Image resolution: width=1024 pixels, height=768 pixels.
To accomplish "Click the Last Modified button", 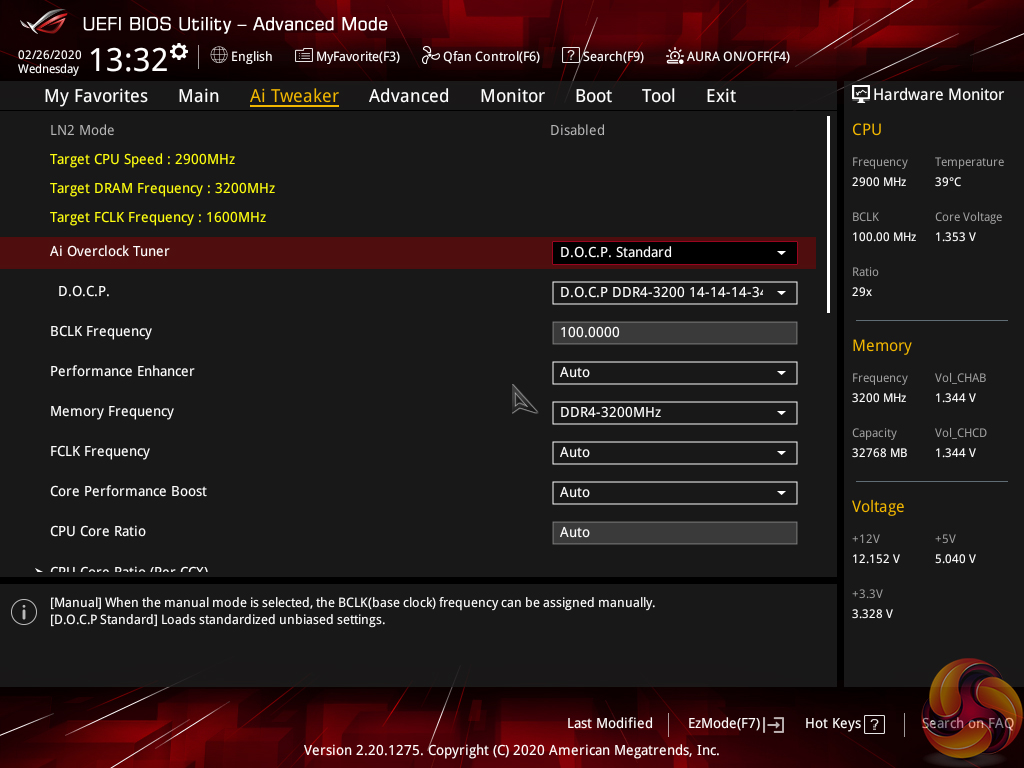I will pyautogui.click(x=609, y=724).
